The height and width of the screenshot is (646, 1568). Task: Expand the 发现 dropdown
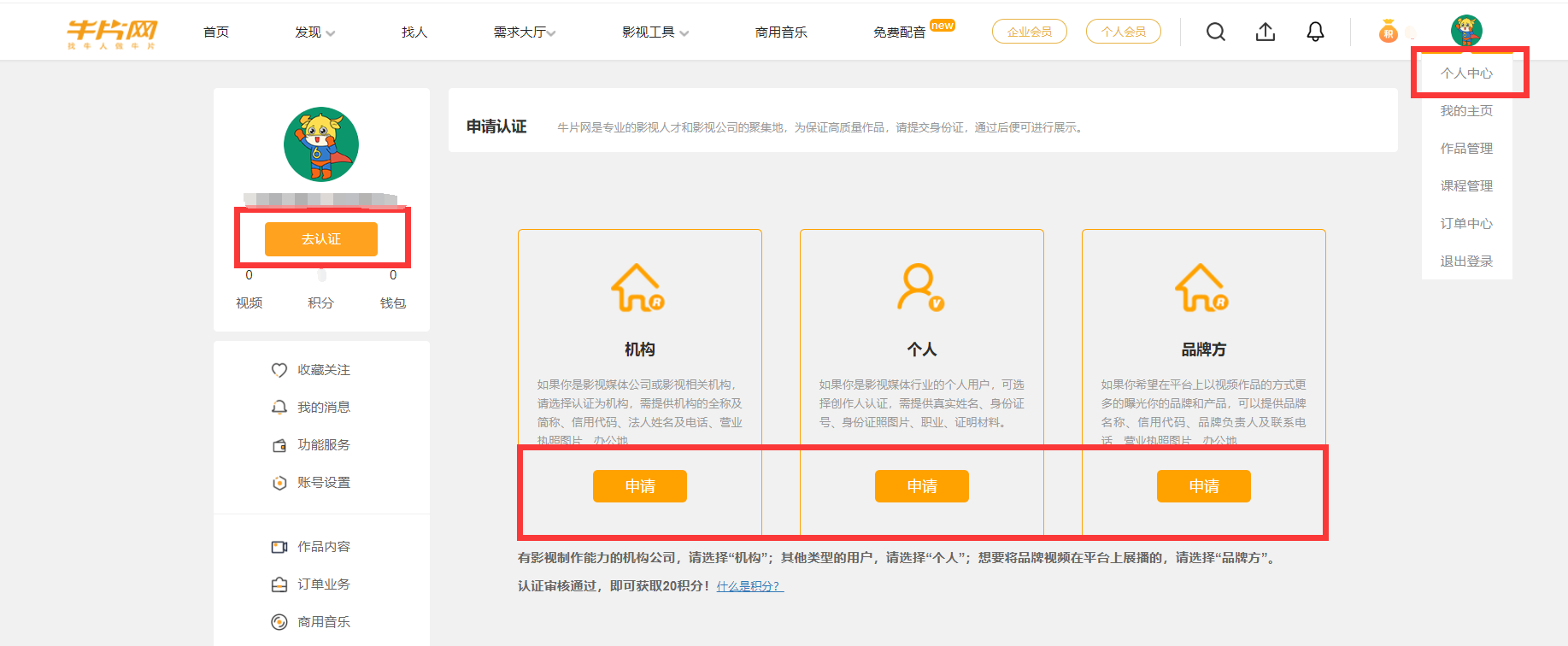pyautogui.click(x=314, y=32)
